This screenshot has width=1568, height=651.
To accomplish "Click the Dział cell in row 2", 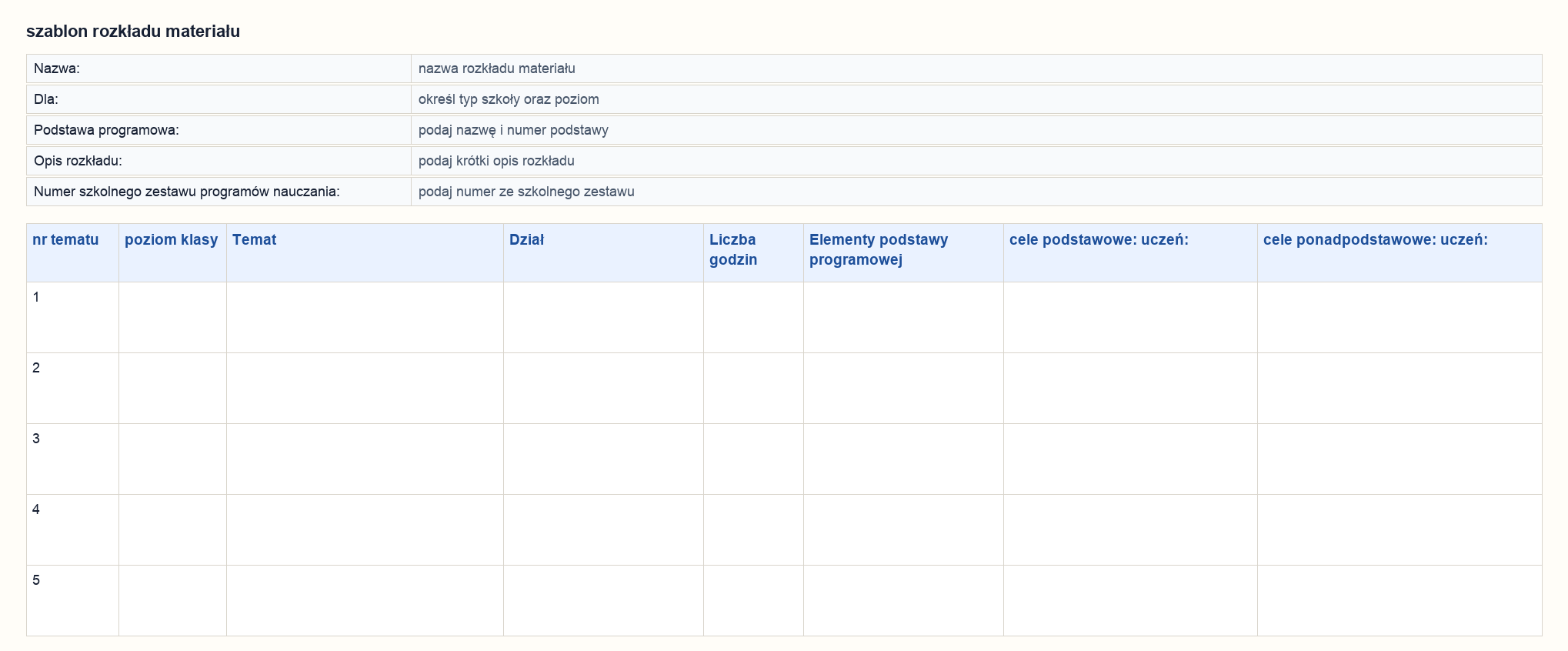I will coord(604,389).
